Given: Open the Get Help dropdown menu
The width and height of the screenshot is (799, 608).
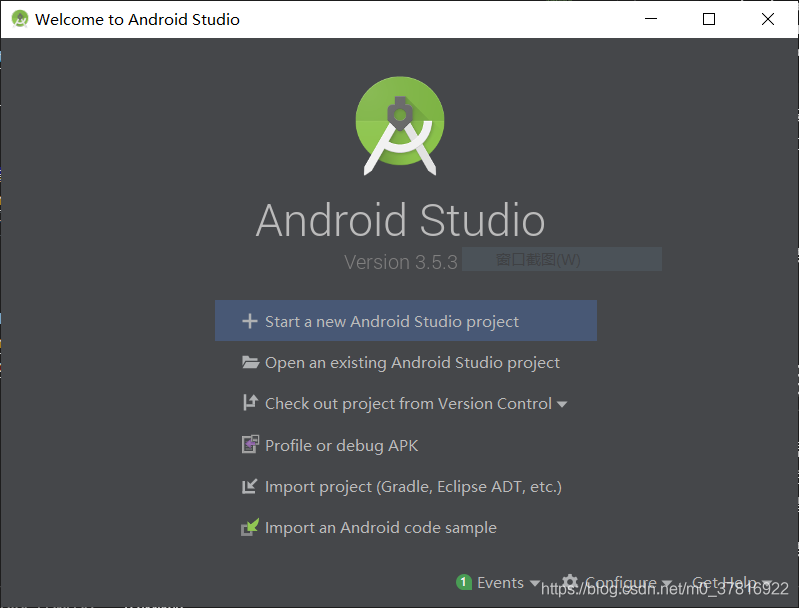Looking at the screenshot, I should pyautogui.click(x=732, y=582).
